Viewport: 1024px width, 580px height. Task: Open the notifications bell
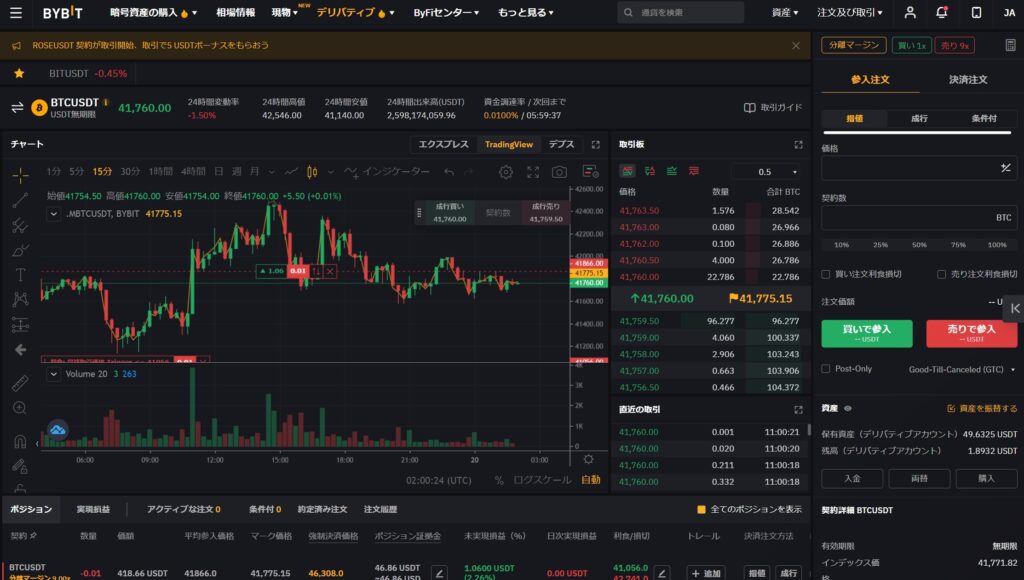pos(942,12)
